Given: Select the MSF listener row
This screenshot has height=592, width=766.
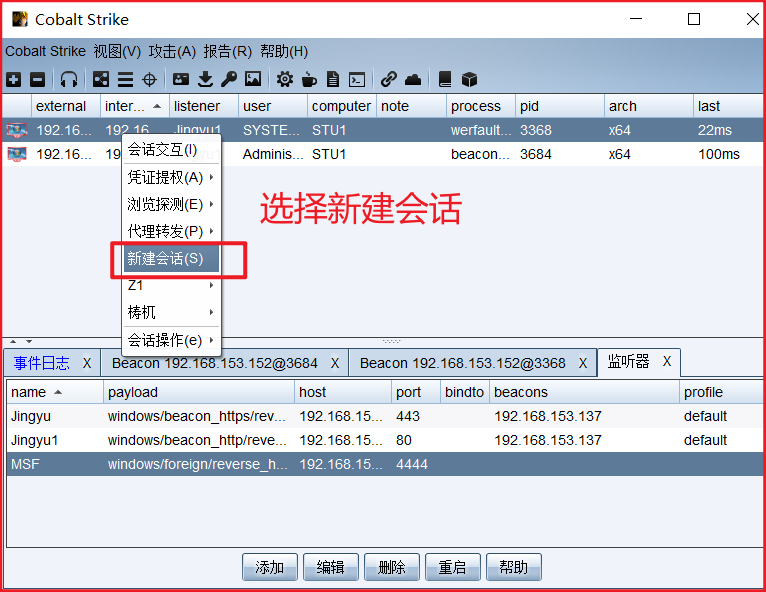Looking at the screenshot, I should point(386,464).
